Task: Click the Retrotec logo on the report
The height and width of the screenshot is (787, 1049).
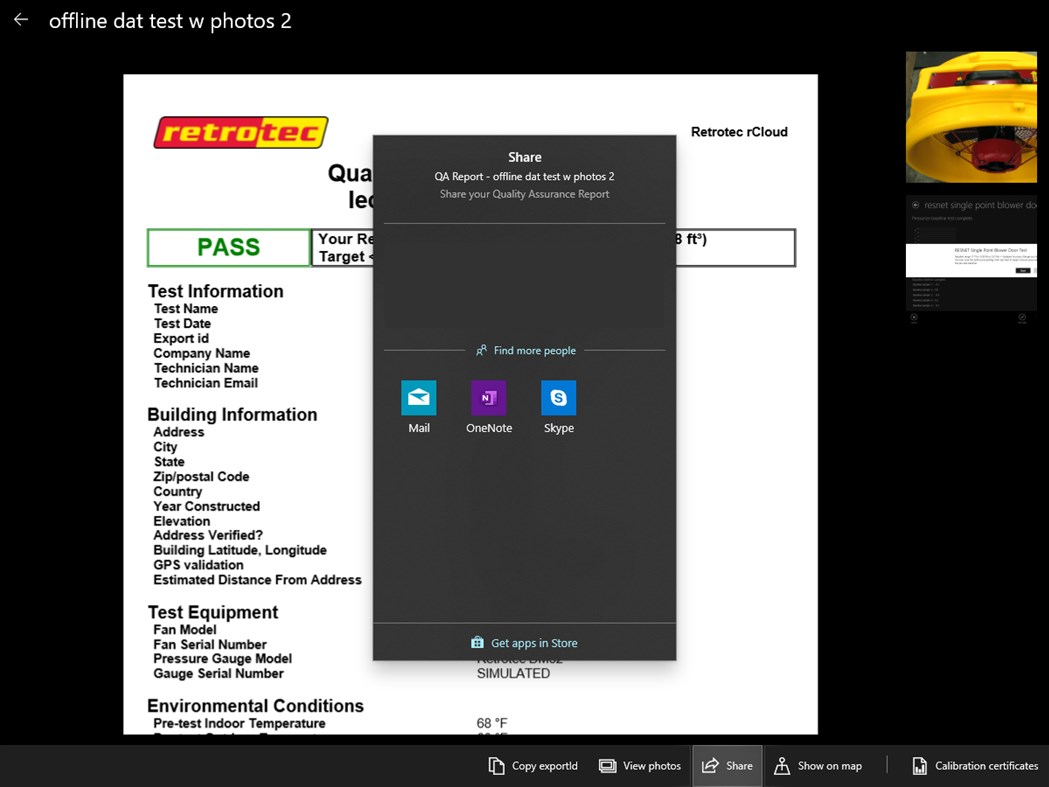Action: point(240,131)
